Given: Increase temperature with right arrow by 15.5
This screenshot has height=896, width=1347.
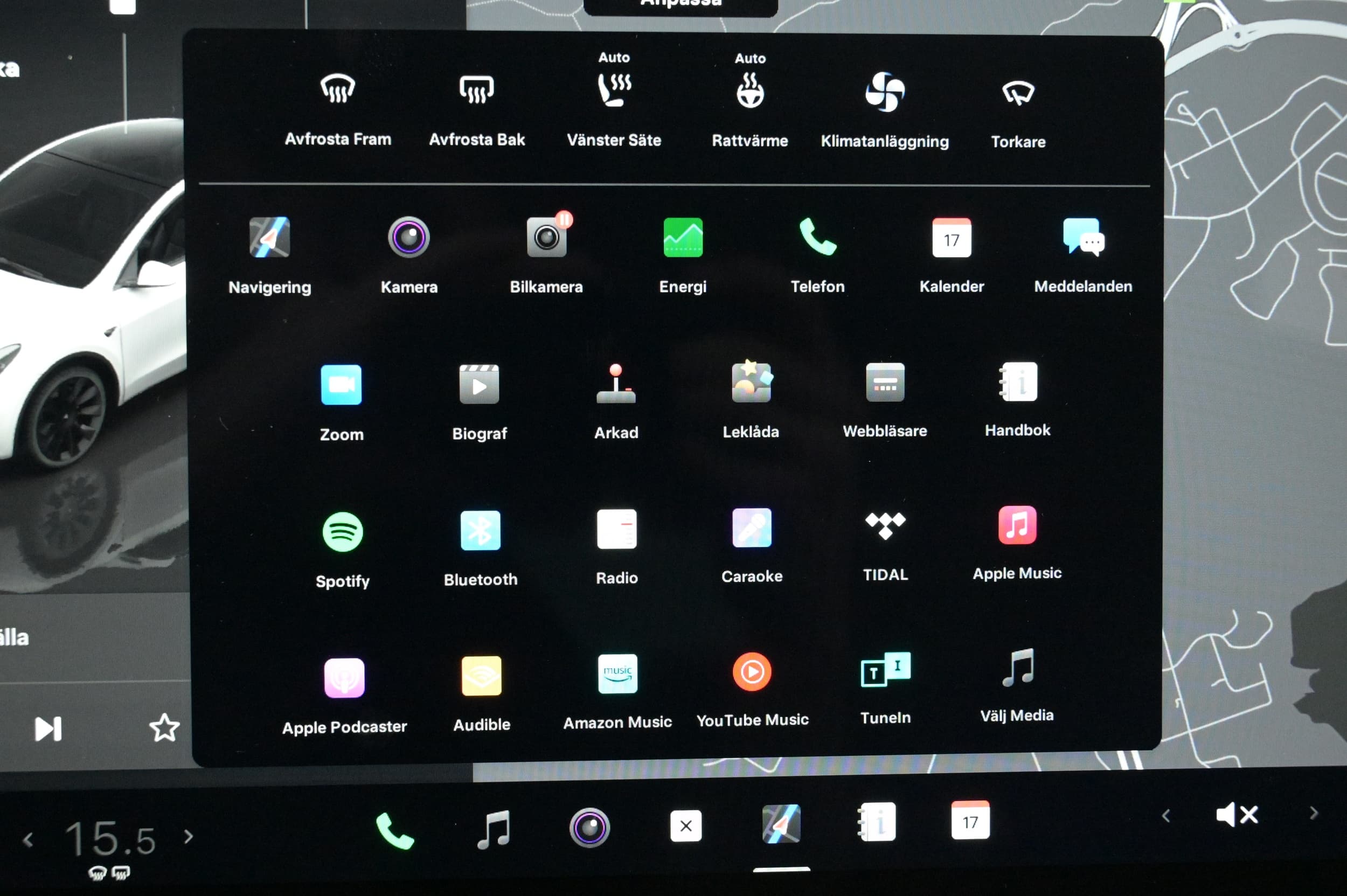Looking at the screenshot, I should point(189,837).
